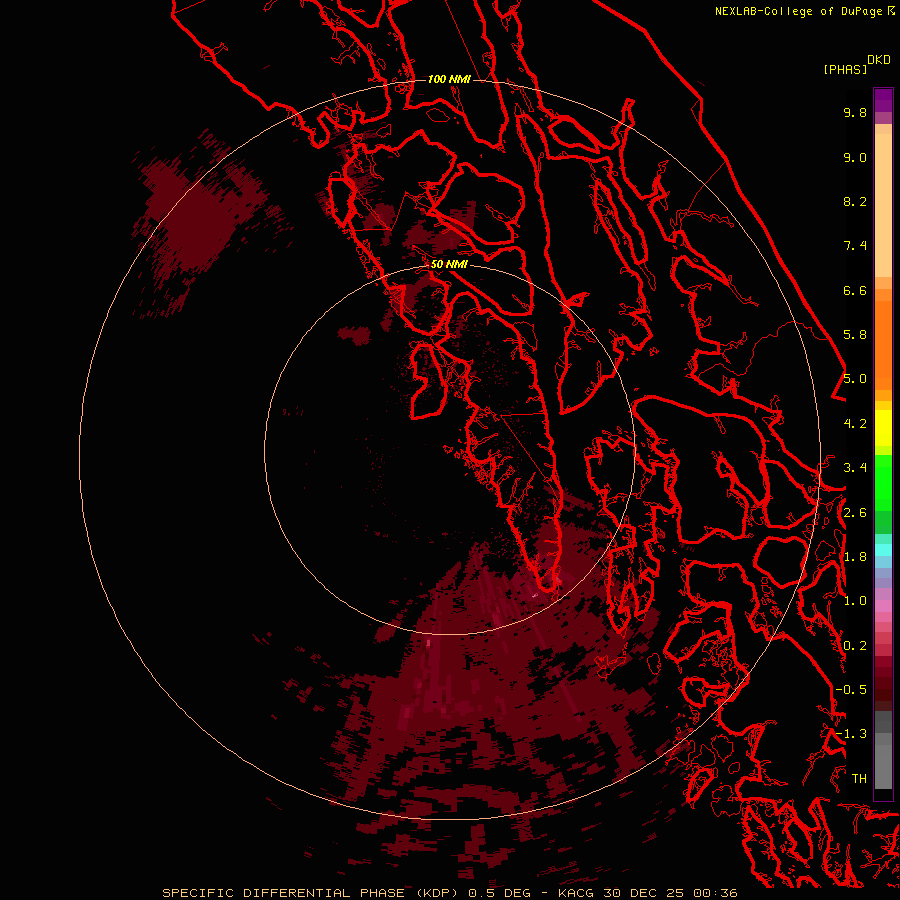Image resolution: width=900 pixels, height=900 pixels.
Task: Click the [PHAS] units label
Action: click(x=845, y=69)
